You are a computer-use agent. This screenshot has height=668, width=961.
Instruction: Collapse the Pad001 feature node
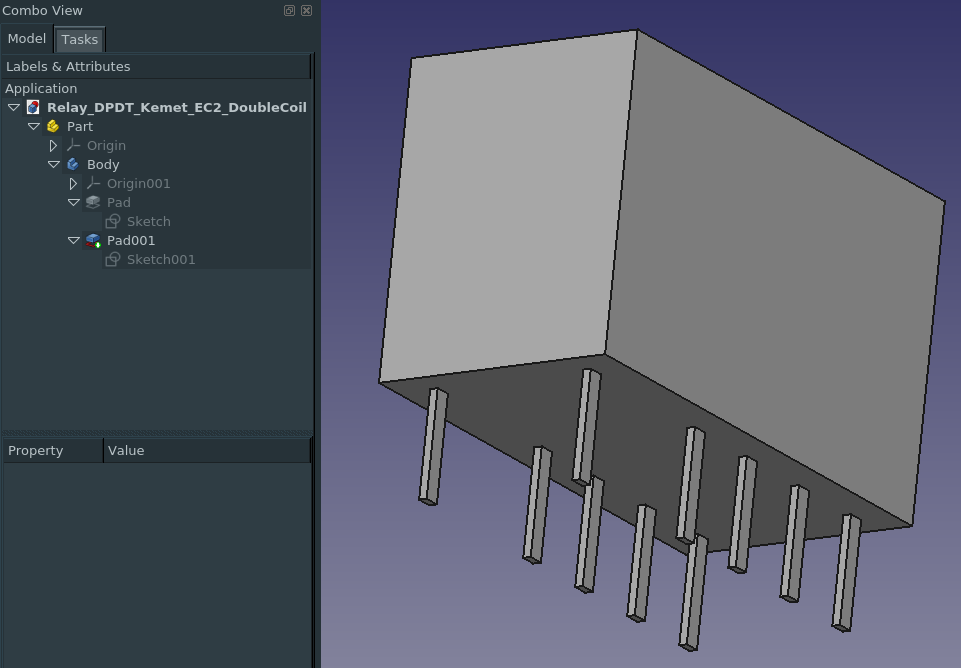[x=74, y=240]
